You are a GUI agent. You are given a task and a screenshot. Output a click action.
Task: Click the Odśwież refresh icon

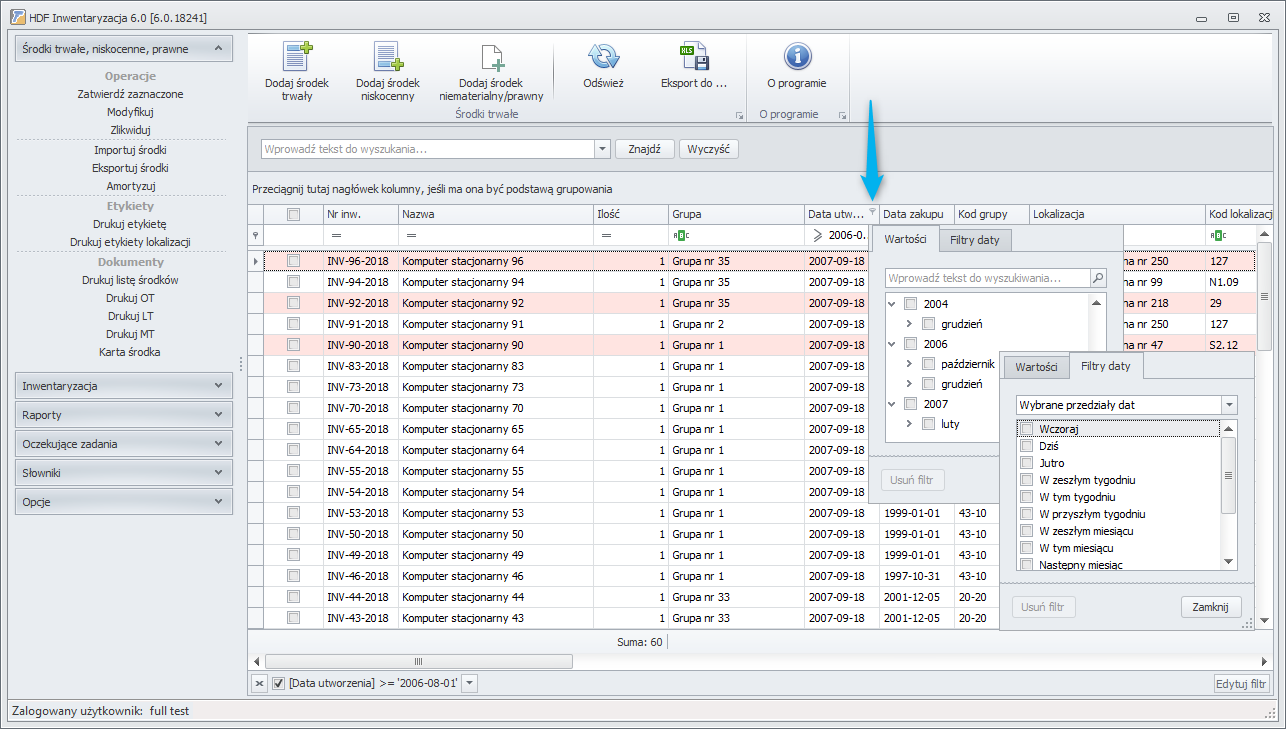coord(603,57)
